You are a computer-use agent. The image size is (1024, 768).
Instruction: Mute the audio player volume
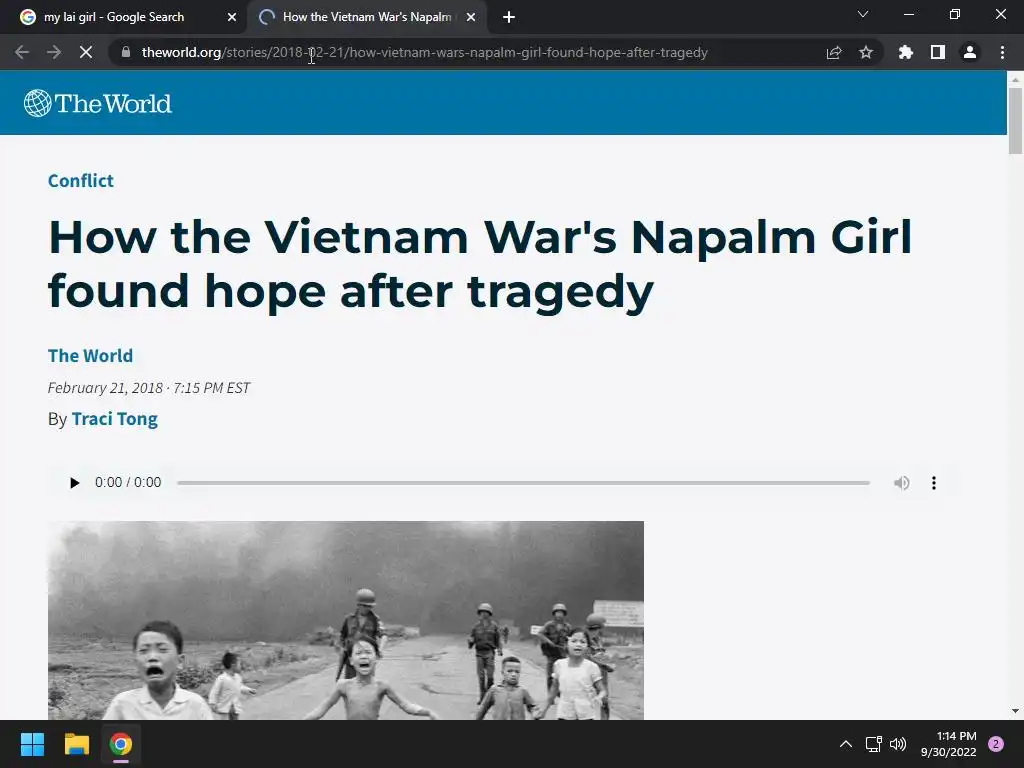(901, 483)
